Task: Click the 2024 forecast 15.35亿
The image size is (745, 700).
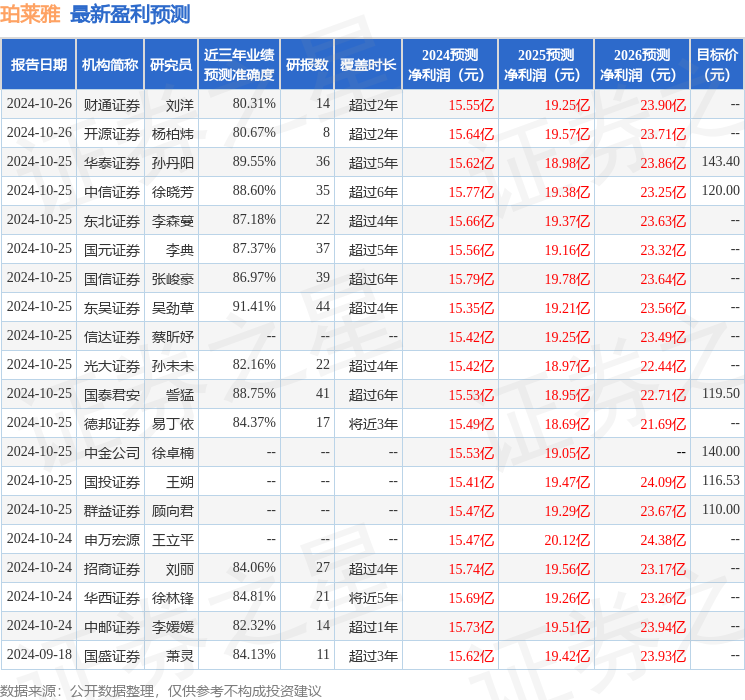Action: pyautogui.click(x=471, y=308)
